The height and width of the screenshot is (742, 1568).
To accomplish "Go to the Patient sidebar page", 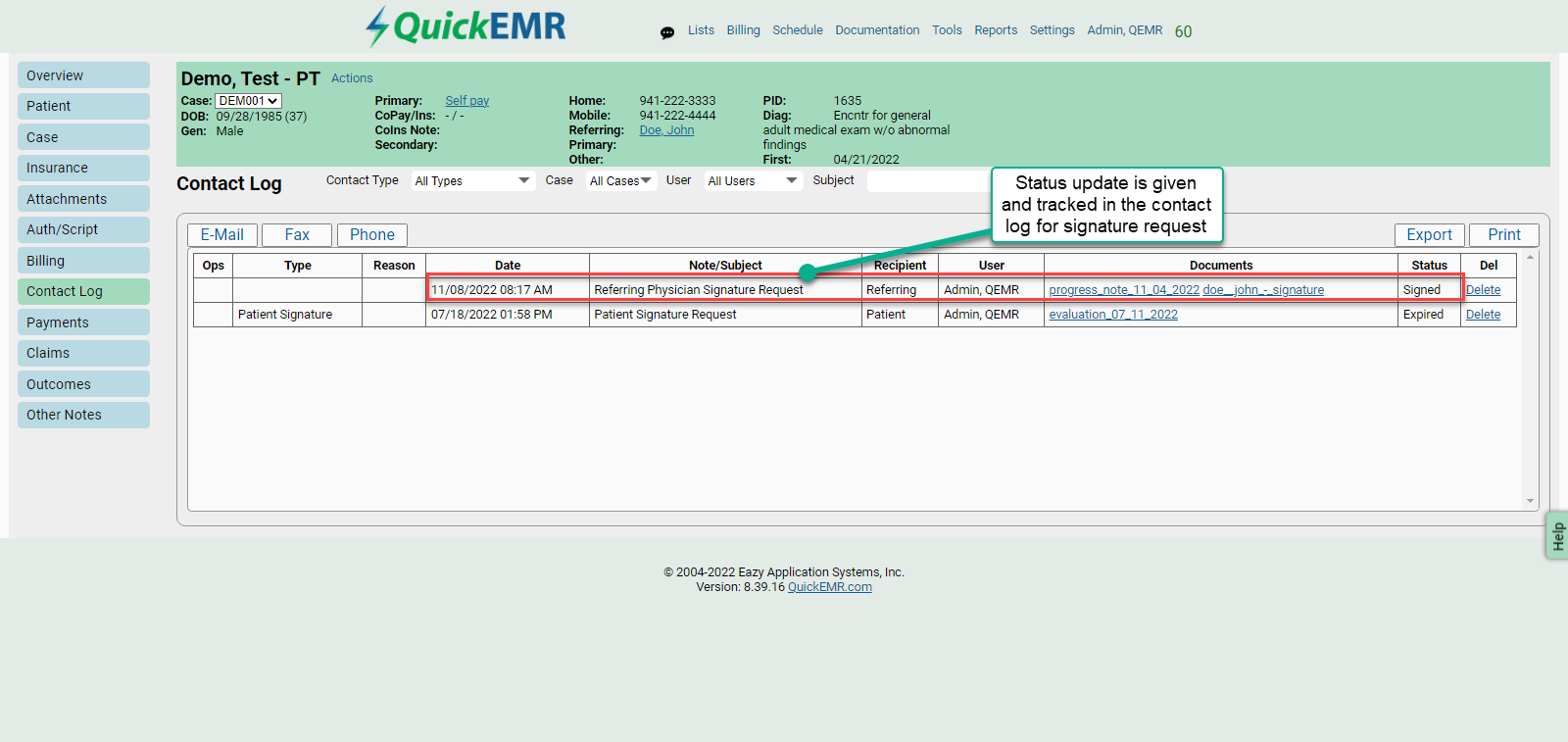I will pyautogui.click(x=83, y=106).
